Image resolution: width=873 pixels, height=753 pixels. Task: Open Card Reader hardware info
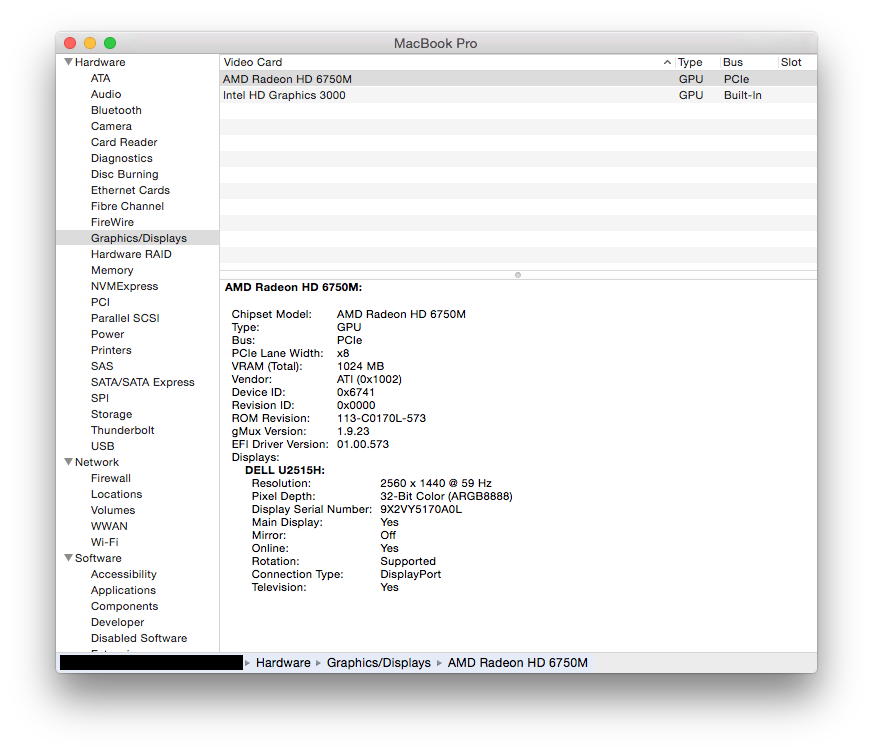point(124,142)
